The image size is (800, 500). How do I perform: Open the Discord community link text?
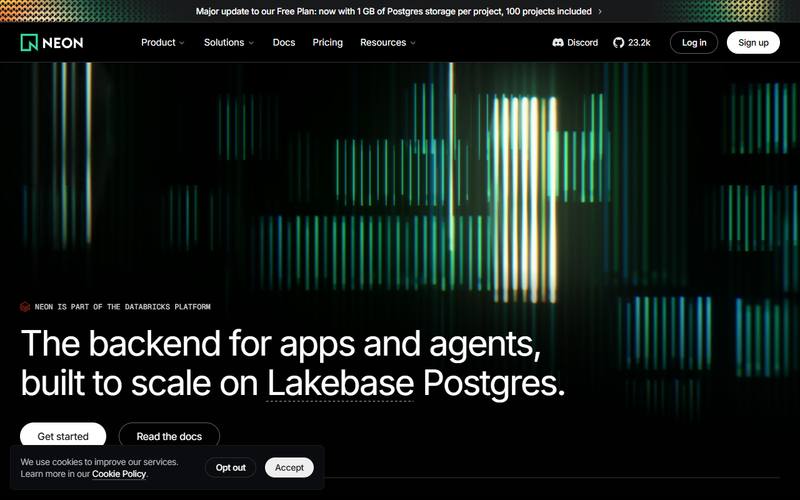click(582, 43)
